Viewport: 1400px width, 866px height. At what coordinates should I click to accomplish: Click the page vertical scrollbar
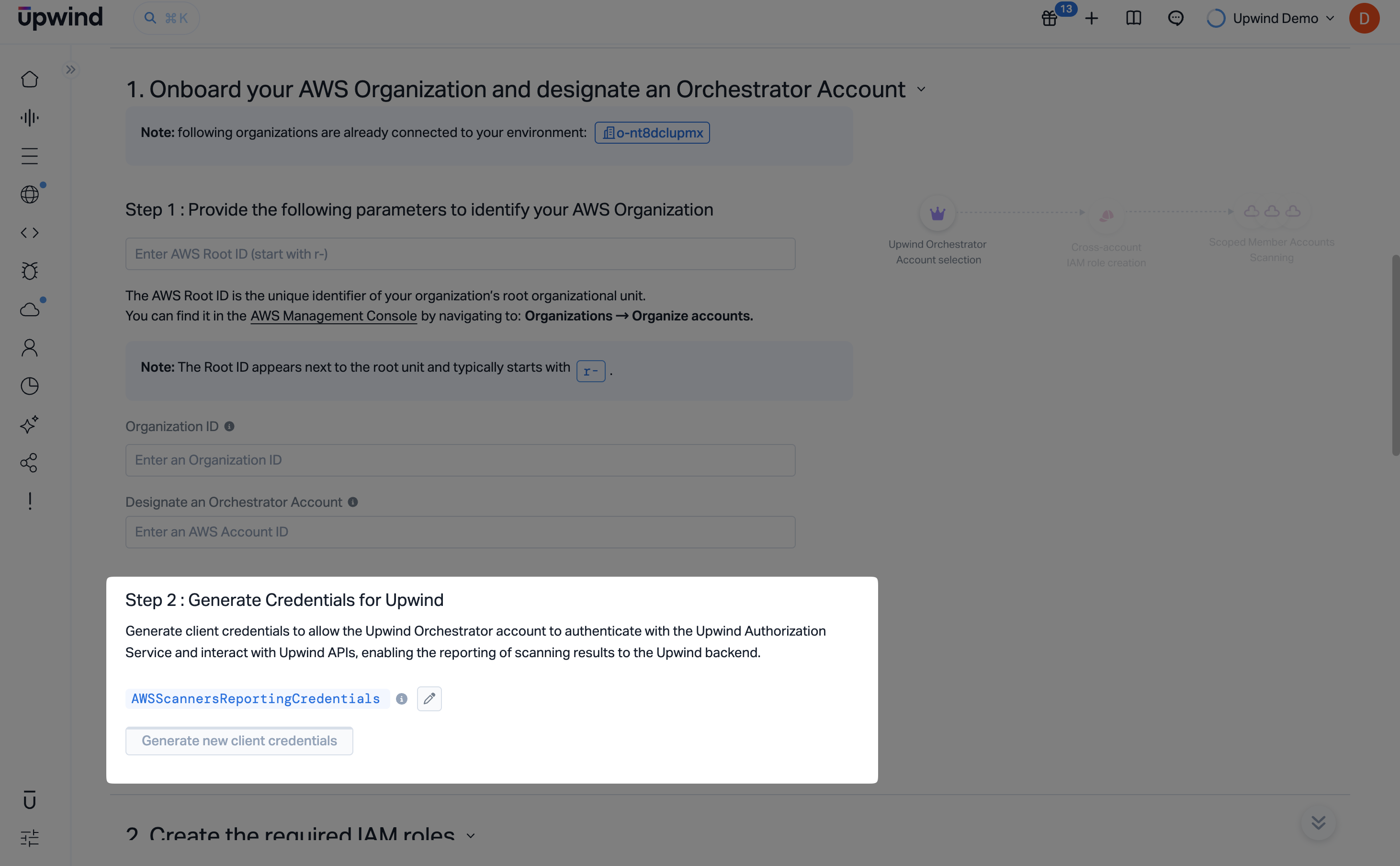tap(1395, 355)
